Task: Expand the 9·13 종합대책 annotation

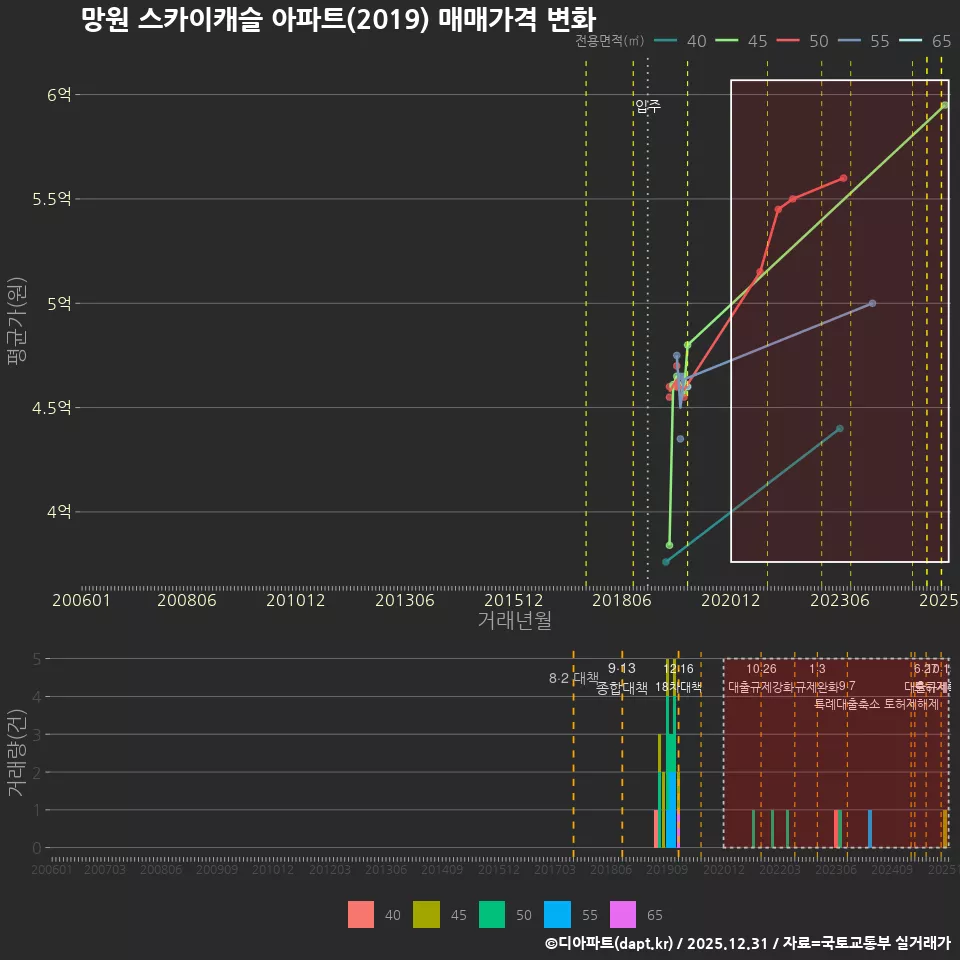Action: click(621, 679)
